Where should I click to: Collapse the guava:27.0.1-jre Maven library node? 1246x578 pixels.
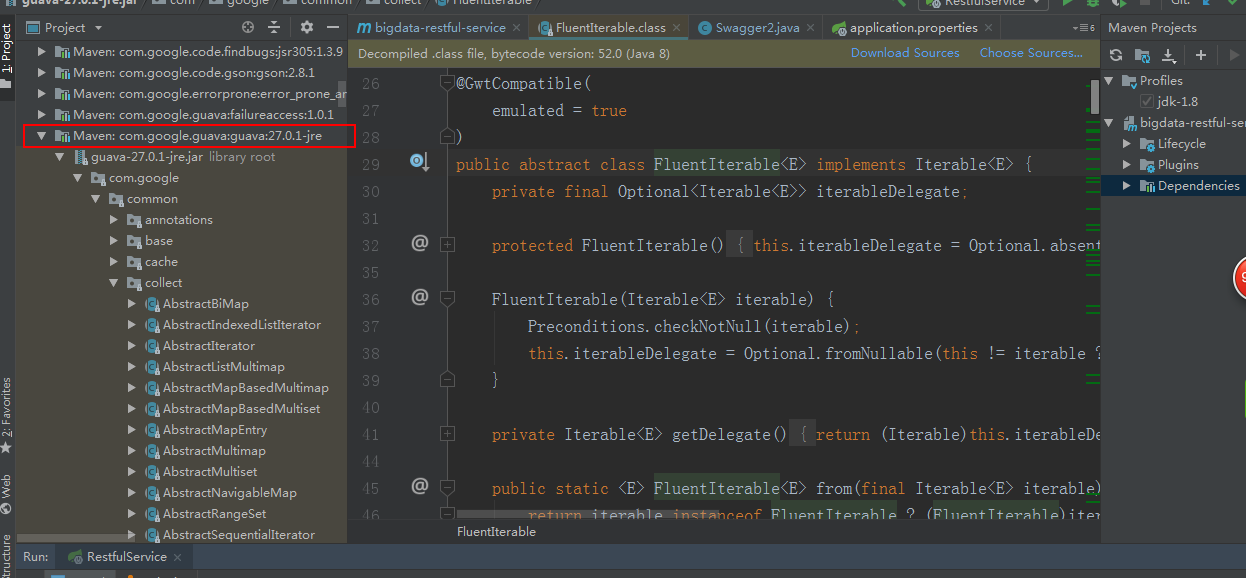point(42,135)
